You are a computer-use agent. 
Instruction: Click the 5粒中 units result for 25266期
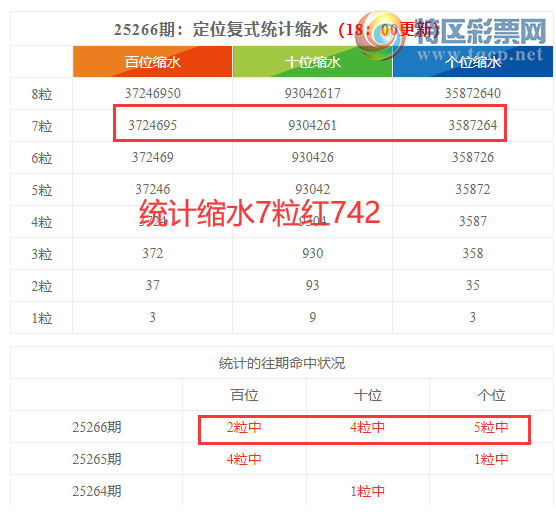coord(491,427)
